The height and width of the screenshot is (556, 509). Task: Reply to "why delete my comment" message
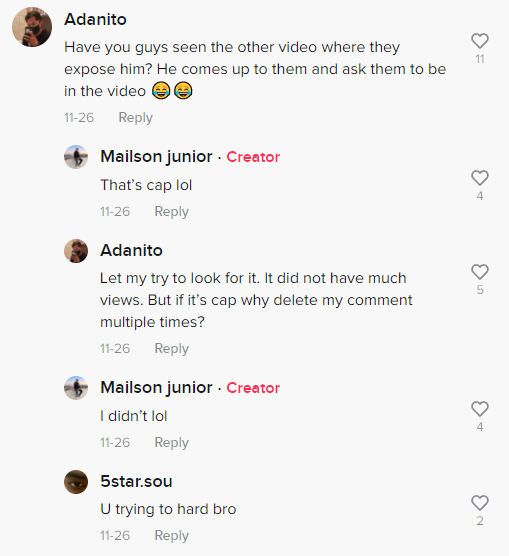(x=172, y=349)
